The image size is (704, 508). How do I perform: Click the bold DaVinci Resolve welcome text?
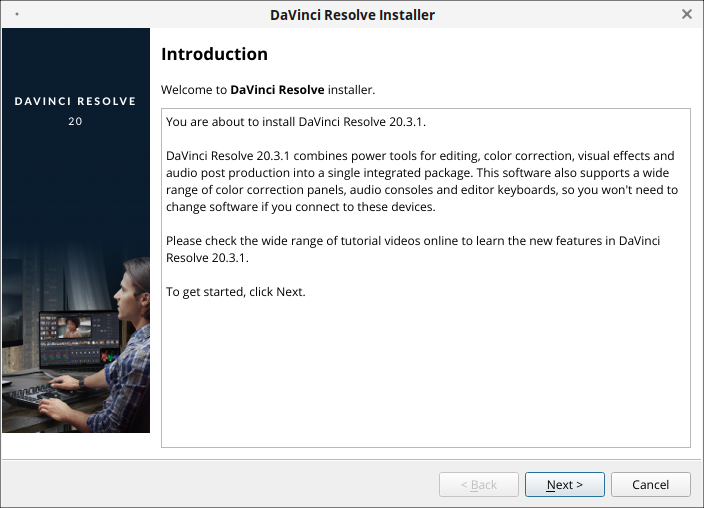pos(277,89)
